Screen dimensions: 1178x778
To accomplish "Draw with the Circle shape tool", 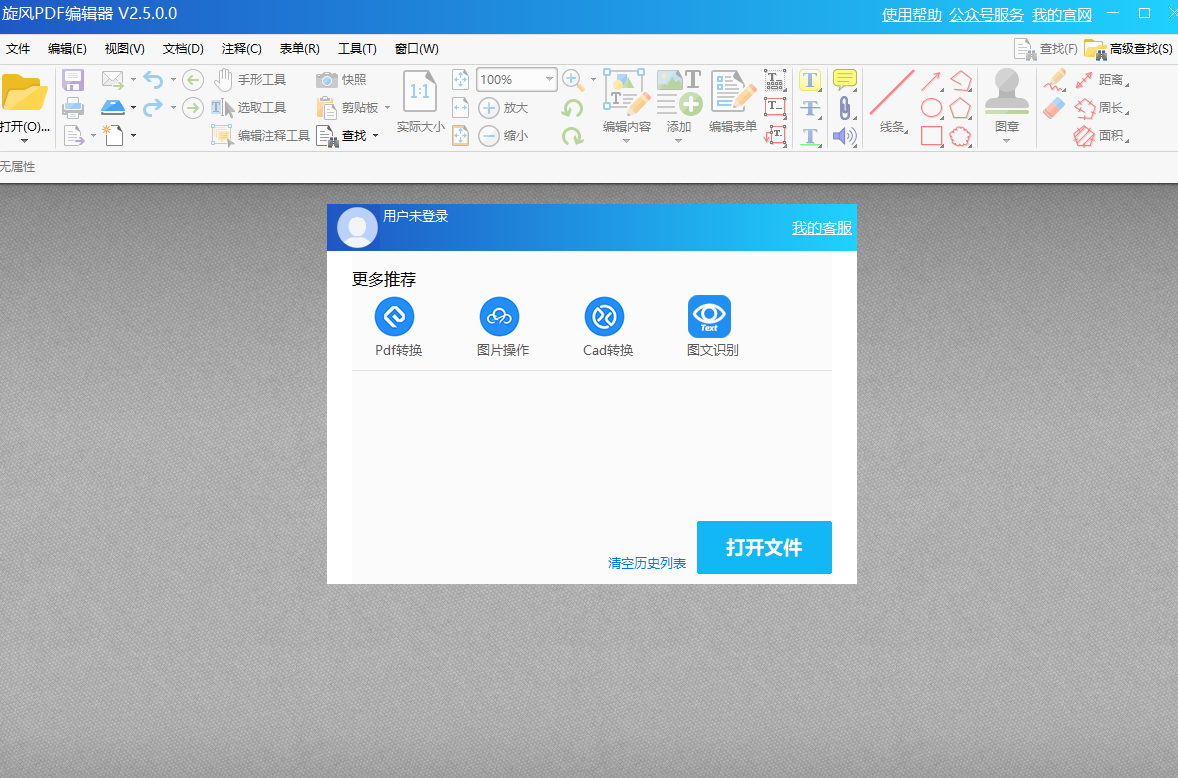I will [x=932, y=107].
